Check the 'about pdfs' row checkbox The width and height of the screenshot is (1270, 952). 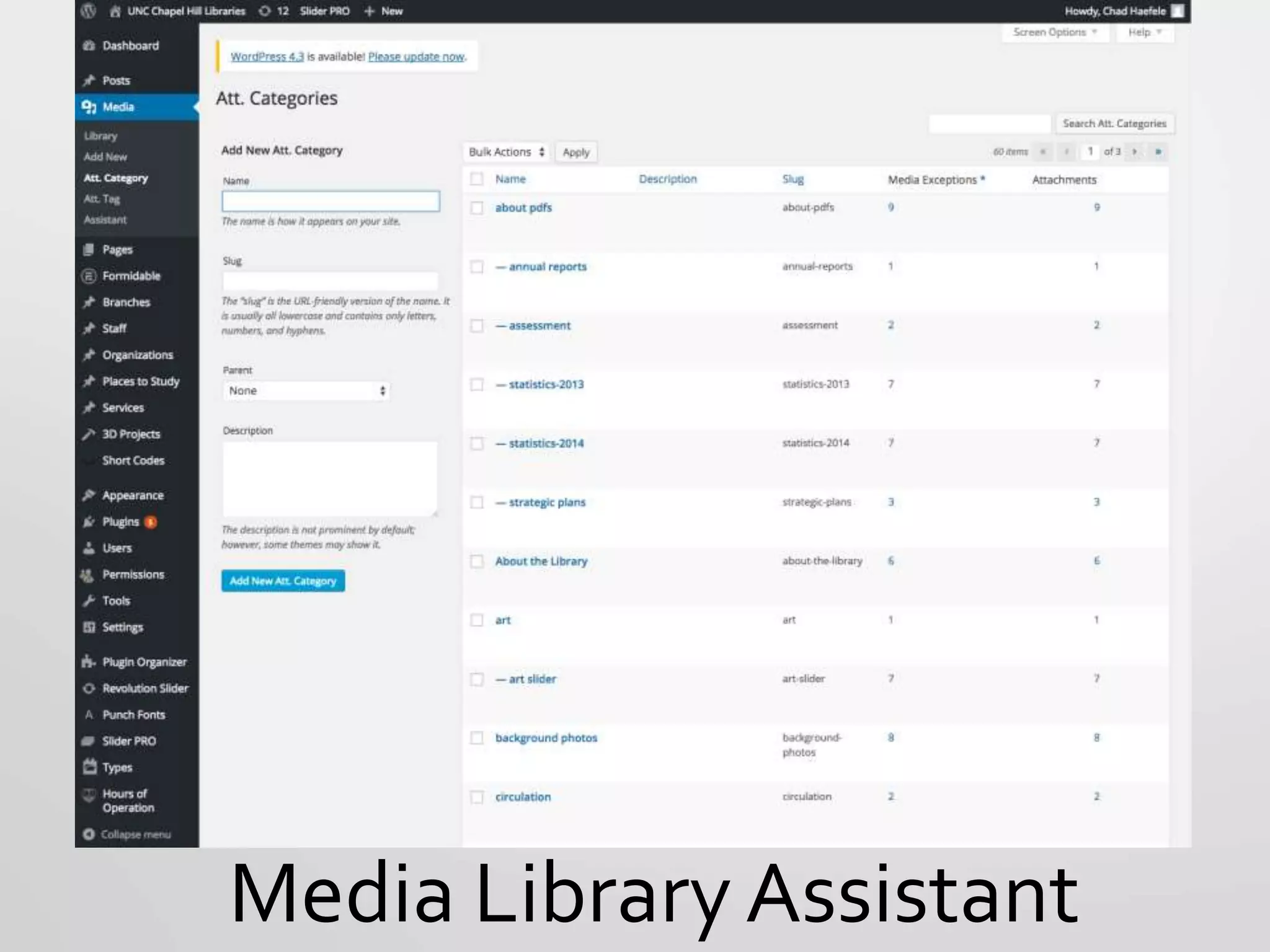[x=477, y=208]
